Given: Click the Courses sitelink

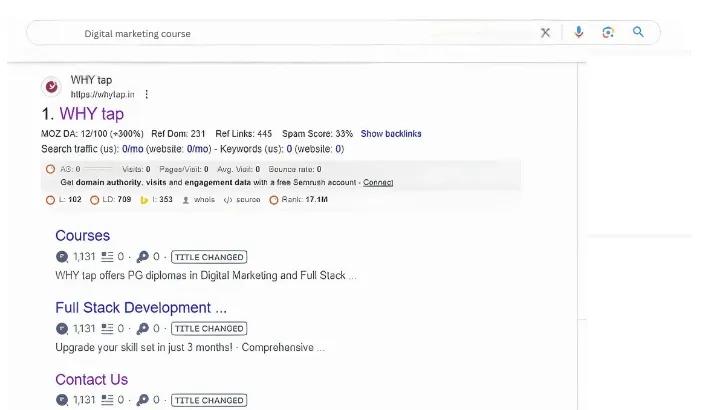Looking at the screenshot, I should pyautogui.click(x=83, y=235).
